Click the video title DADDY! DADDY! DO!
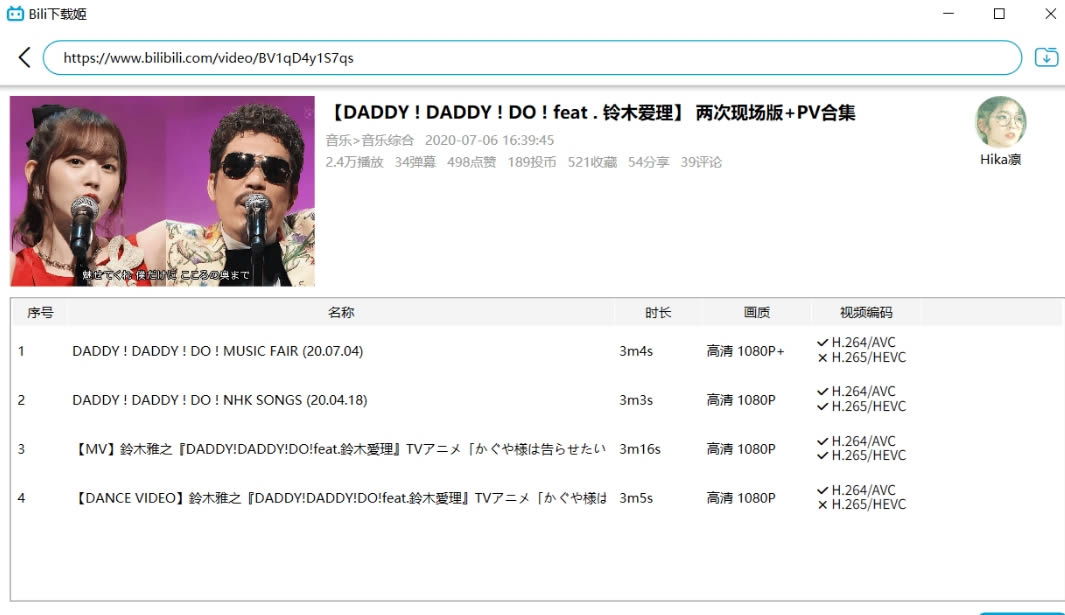 590,113
